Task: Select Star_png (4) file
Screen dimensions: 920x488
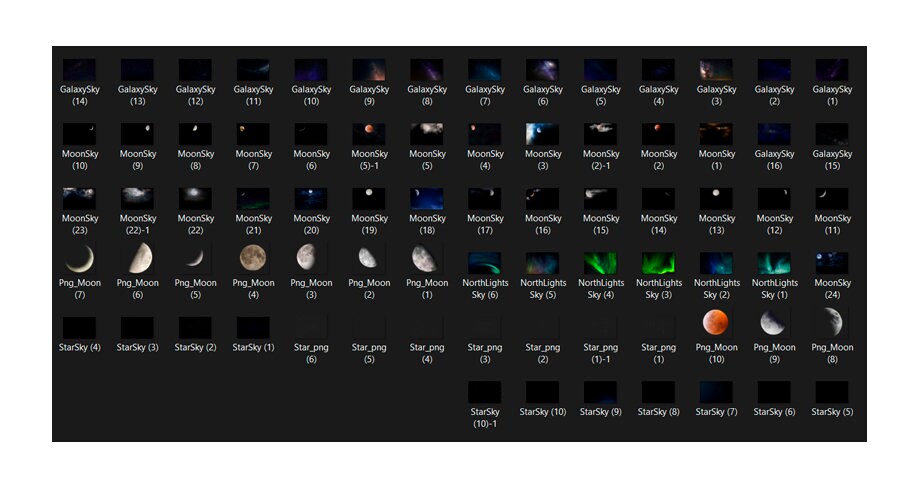Action: tap(427, 328)
